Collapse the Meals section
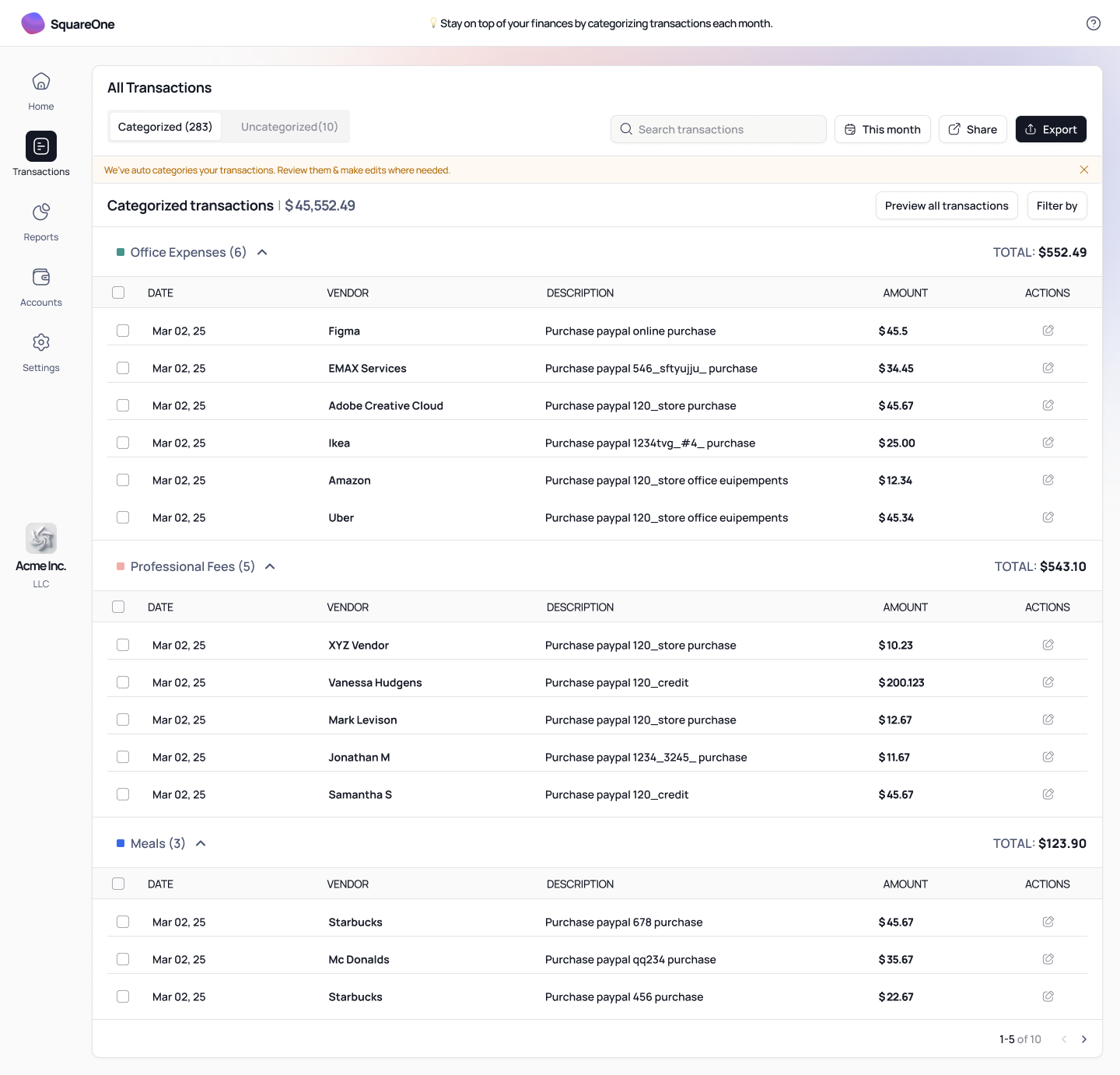 click(201, 843)
